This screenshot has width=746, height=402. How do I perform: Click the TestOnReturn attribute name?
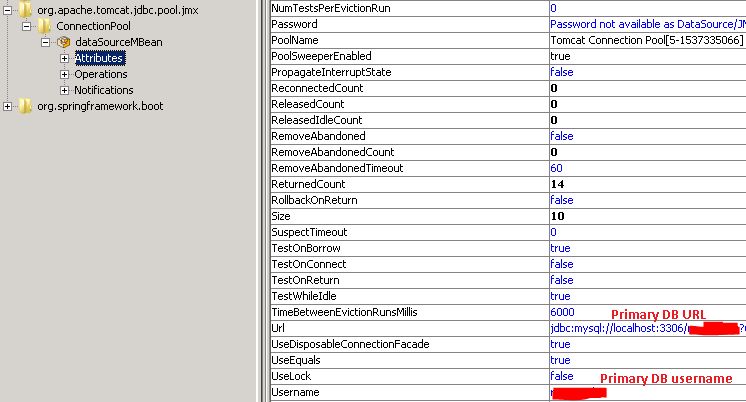305,280
